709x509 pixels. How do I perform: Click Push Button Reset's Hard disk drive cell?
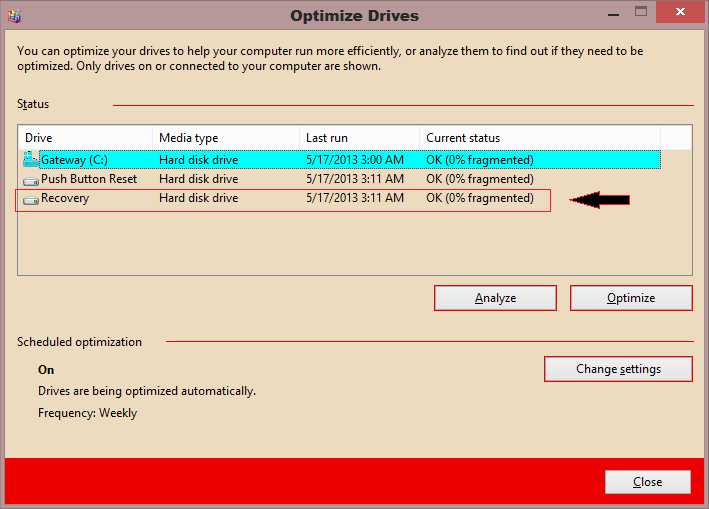click(199, 179)
